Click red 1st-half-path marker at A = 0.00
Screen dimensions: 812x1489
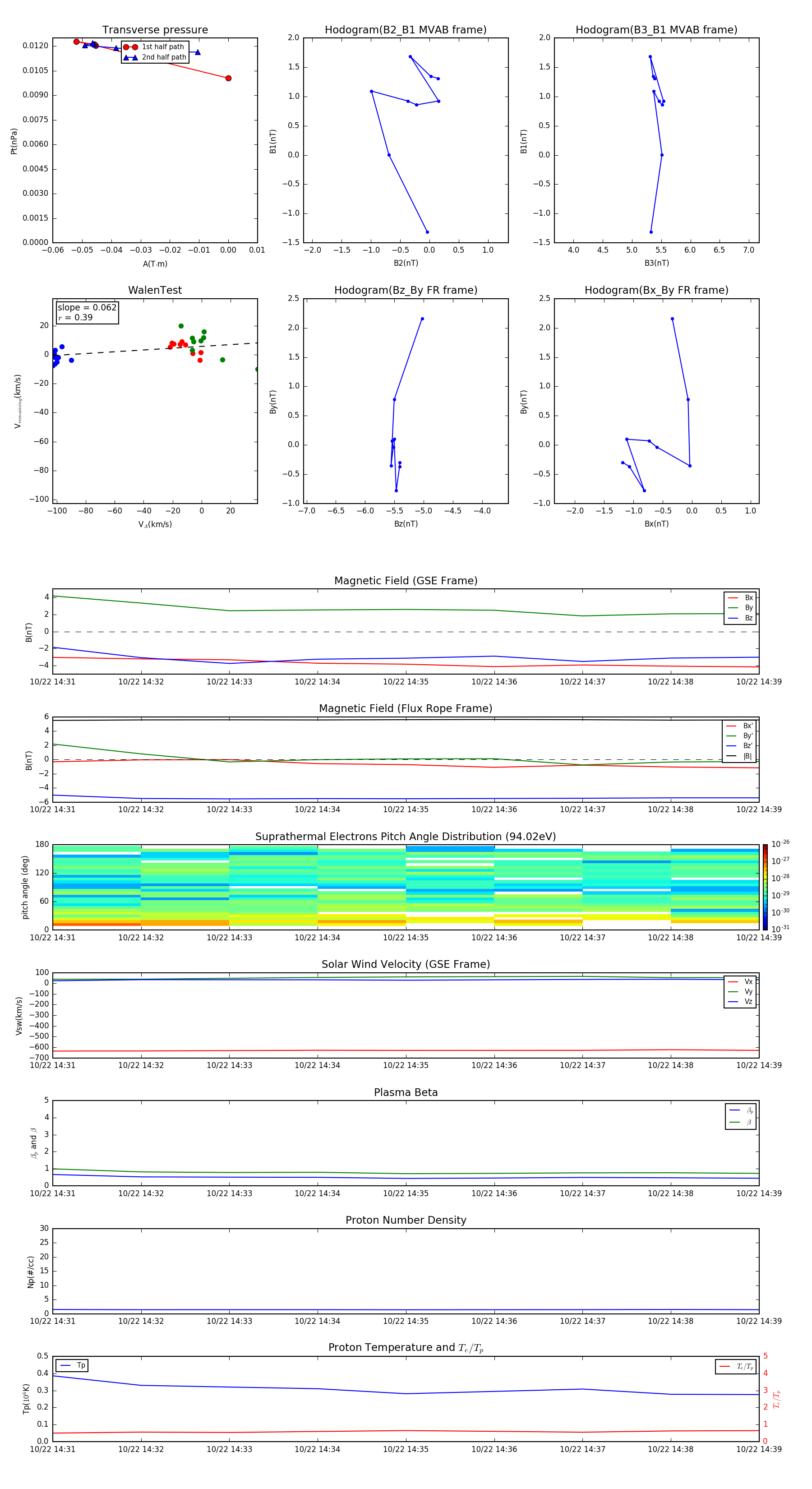(x=228, y=78)
